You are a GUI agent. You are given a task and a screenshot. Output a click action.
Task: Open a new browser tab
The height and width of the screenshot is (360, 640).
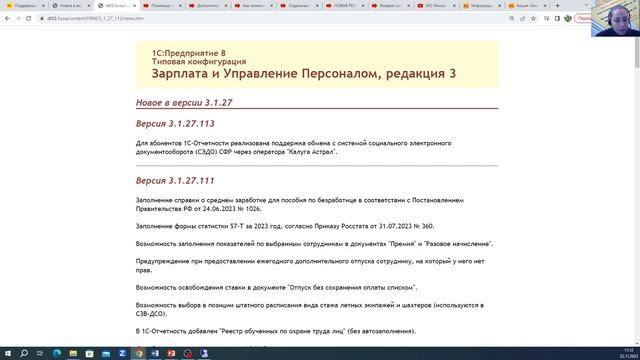(558, 6)
